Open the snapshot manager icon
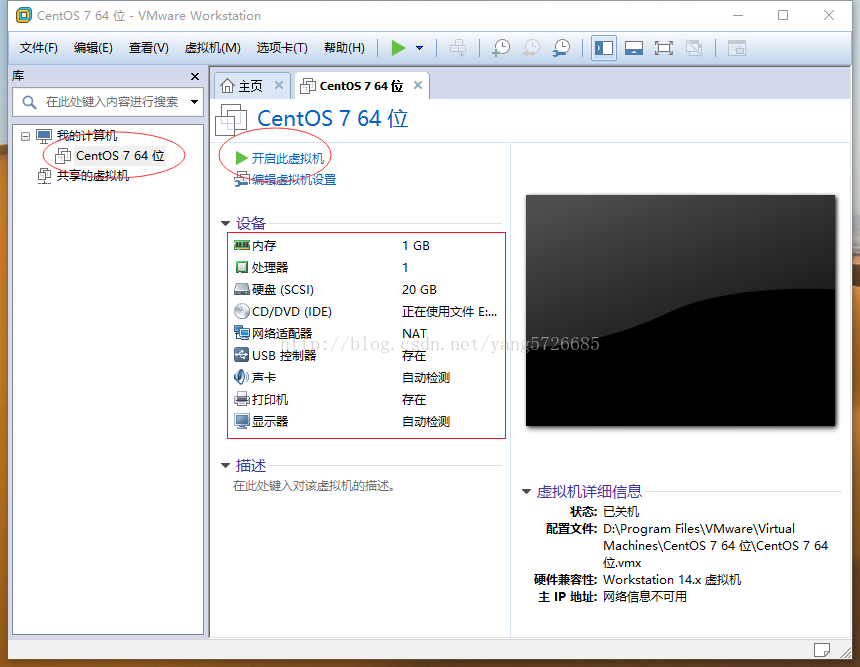The width and height of the screenshot is (860, 667). click(561, 48)
